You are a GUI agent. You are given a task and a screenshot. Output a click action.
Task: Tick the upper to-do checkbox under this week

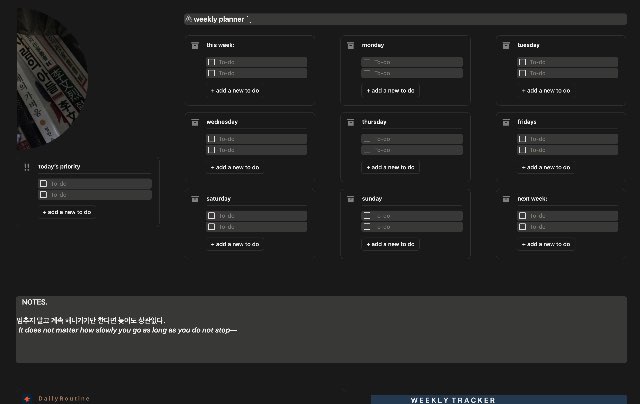coord(211,62)
